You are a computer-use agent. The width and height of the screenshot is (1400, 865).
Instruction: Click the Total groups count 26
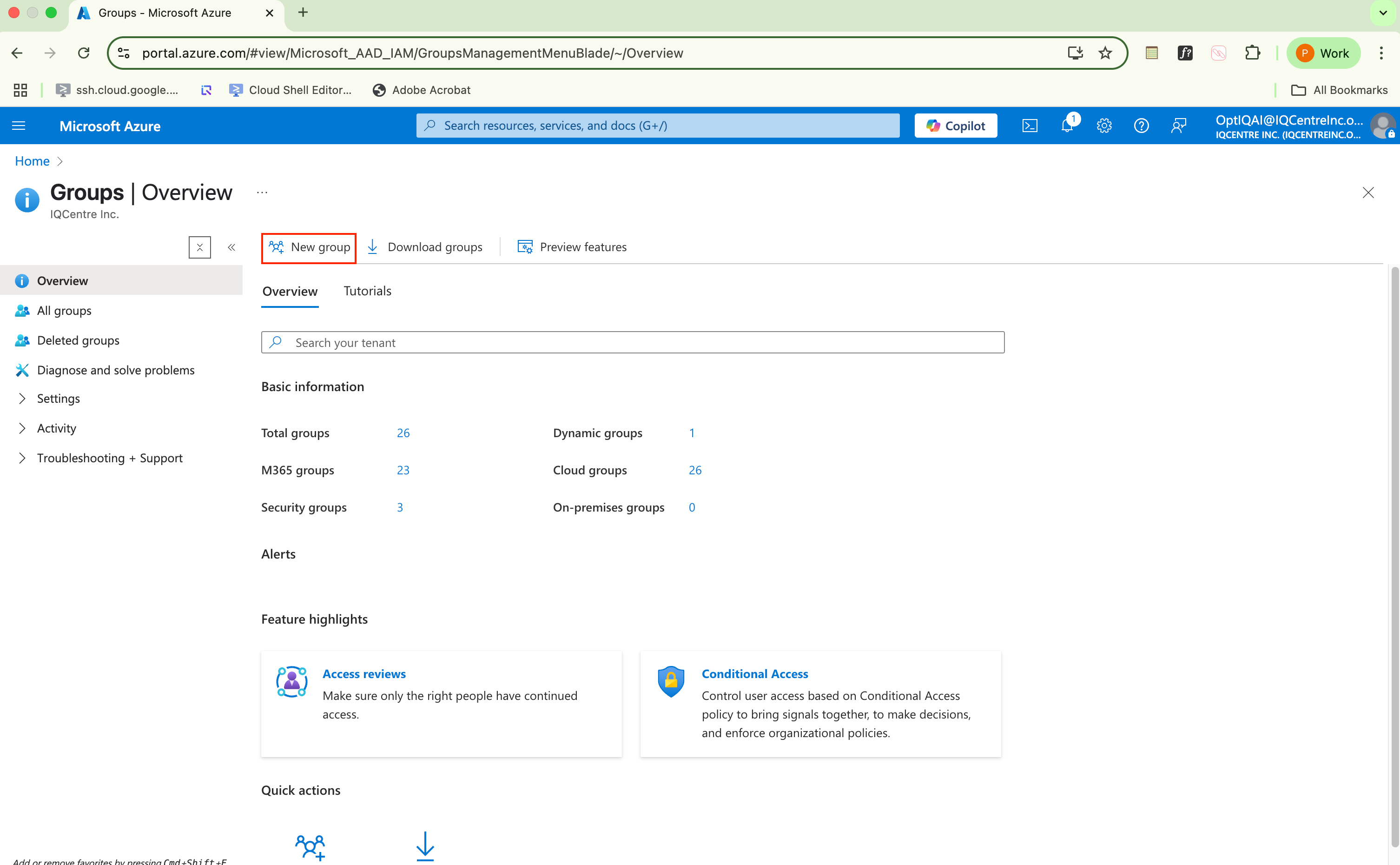click(x=403, y=433)
